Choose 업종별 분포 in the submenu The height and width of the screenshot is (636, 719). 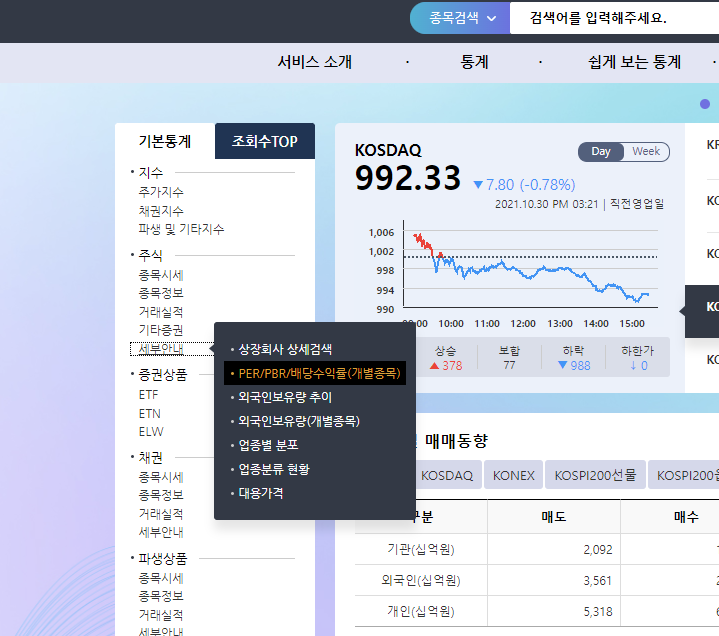[268, 445]
